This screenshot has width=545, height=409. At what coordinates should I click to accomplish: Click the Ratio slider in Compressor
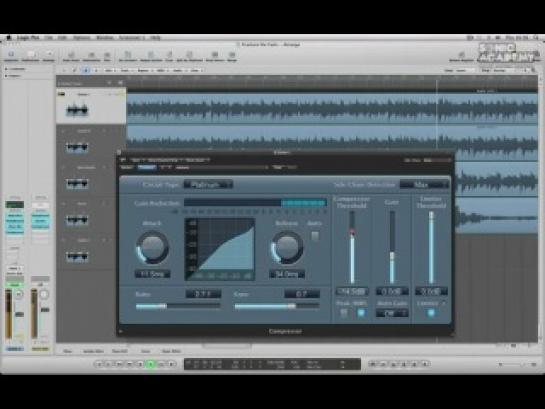click(178, 306)
